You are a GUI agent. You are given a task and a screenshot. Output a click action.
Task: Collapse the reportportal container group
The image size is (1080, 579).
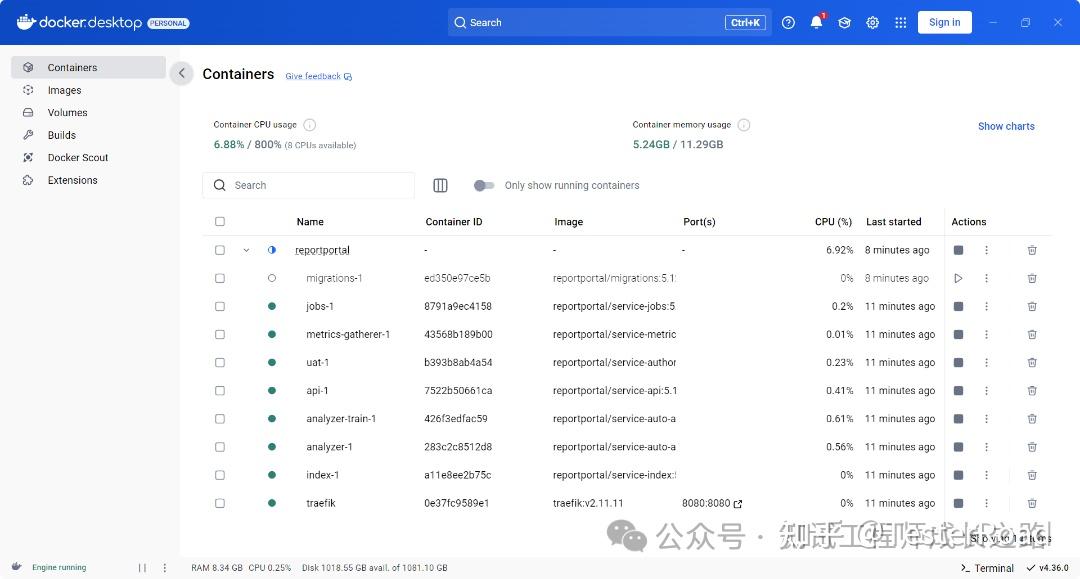point(246,250)
